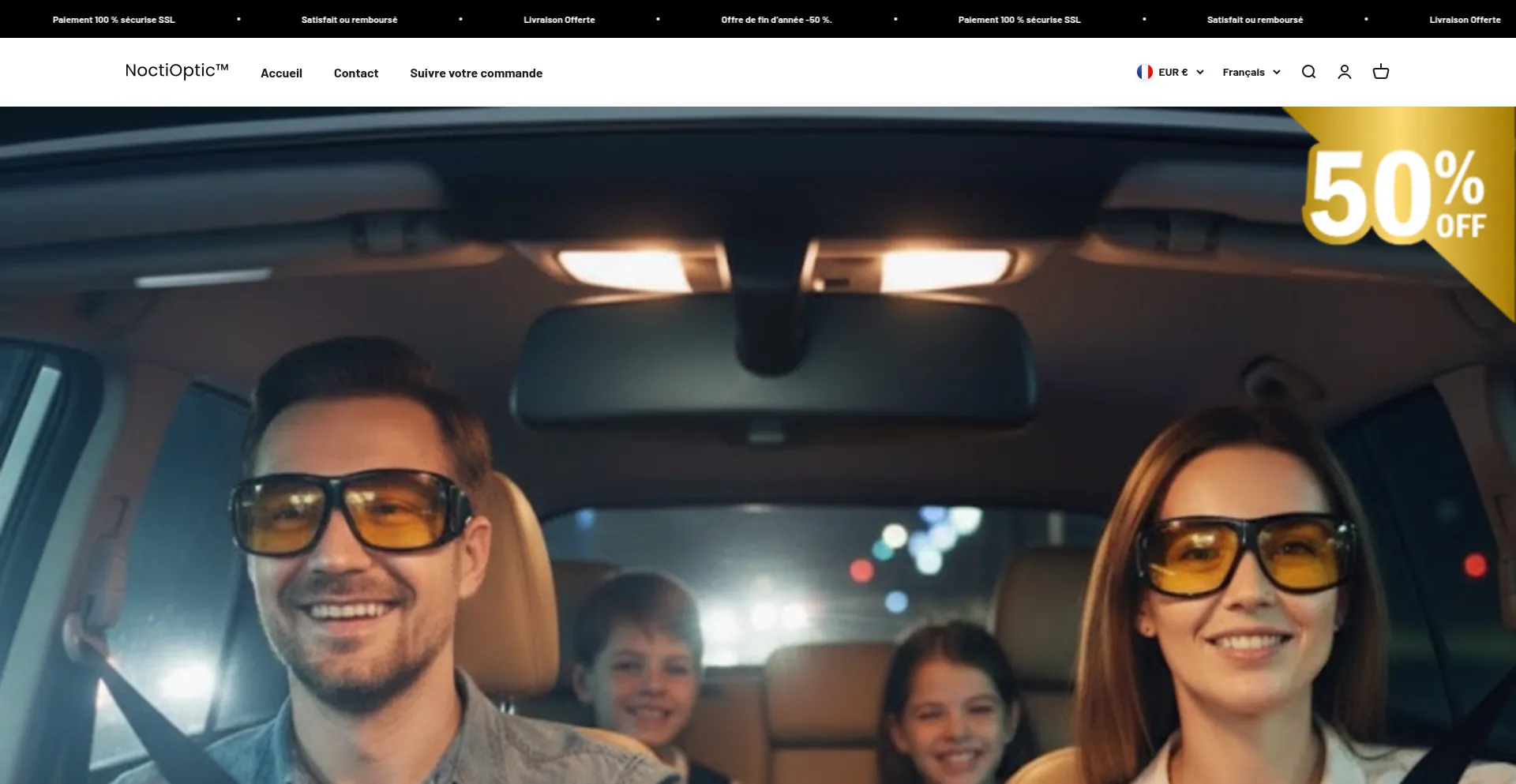
Task: Open the account person icon
Action: pyautogui.click(x=1344, y=72)
